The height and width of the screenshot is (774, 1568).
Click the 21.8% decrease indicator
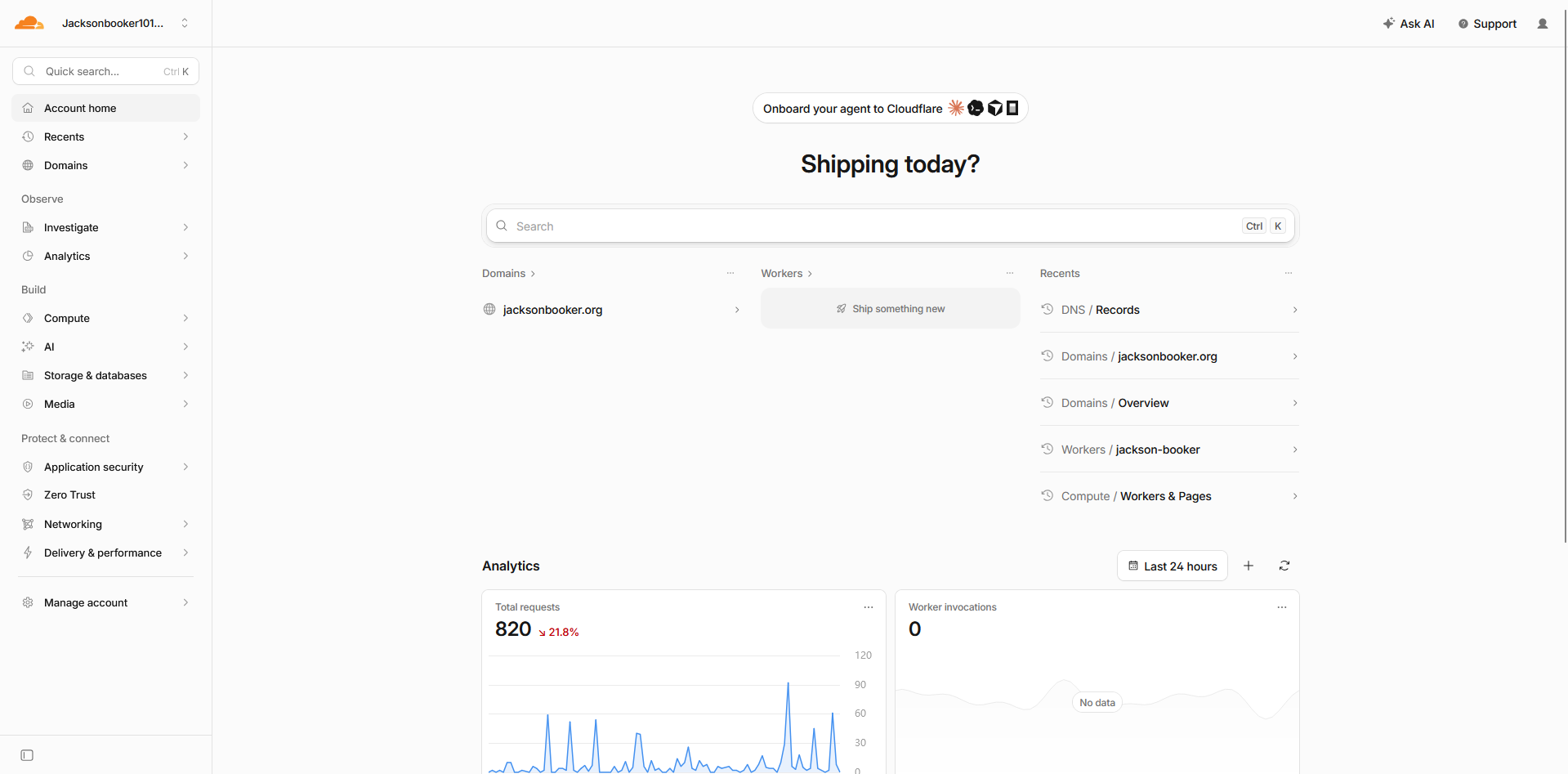[x=559, y=632]
